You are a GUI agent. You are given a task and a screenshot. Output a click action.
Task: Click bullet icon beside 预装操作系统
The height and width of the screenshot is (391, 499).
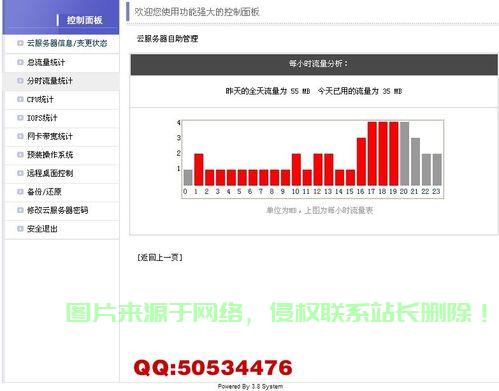(x=20, y=154)
